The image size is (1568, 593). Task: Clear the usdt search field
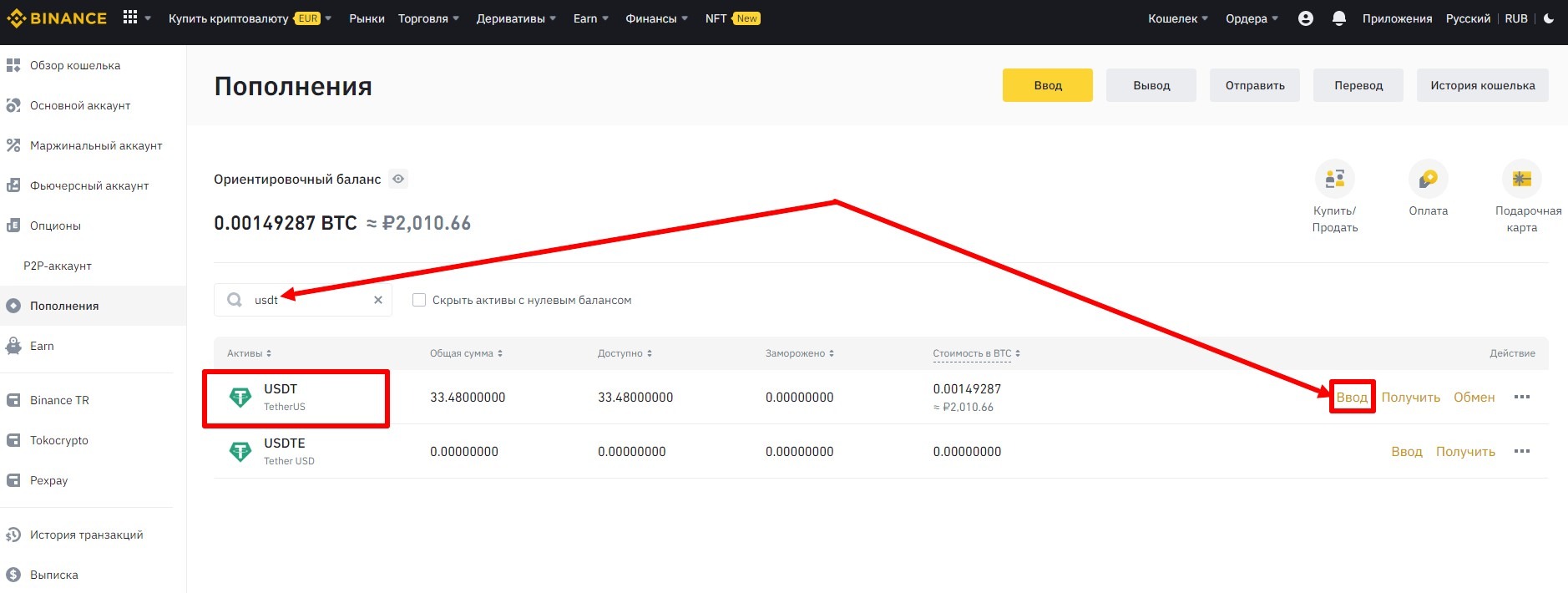click(x=378, y=300)
